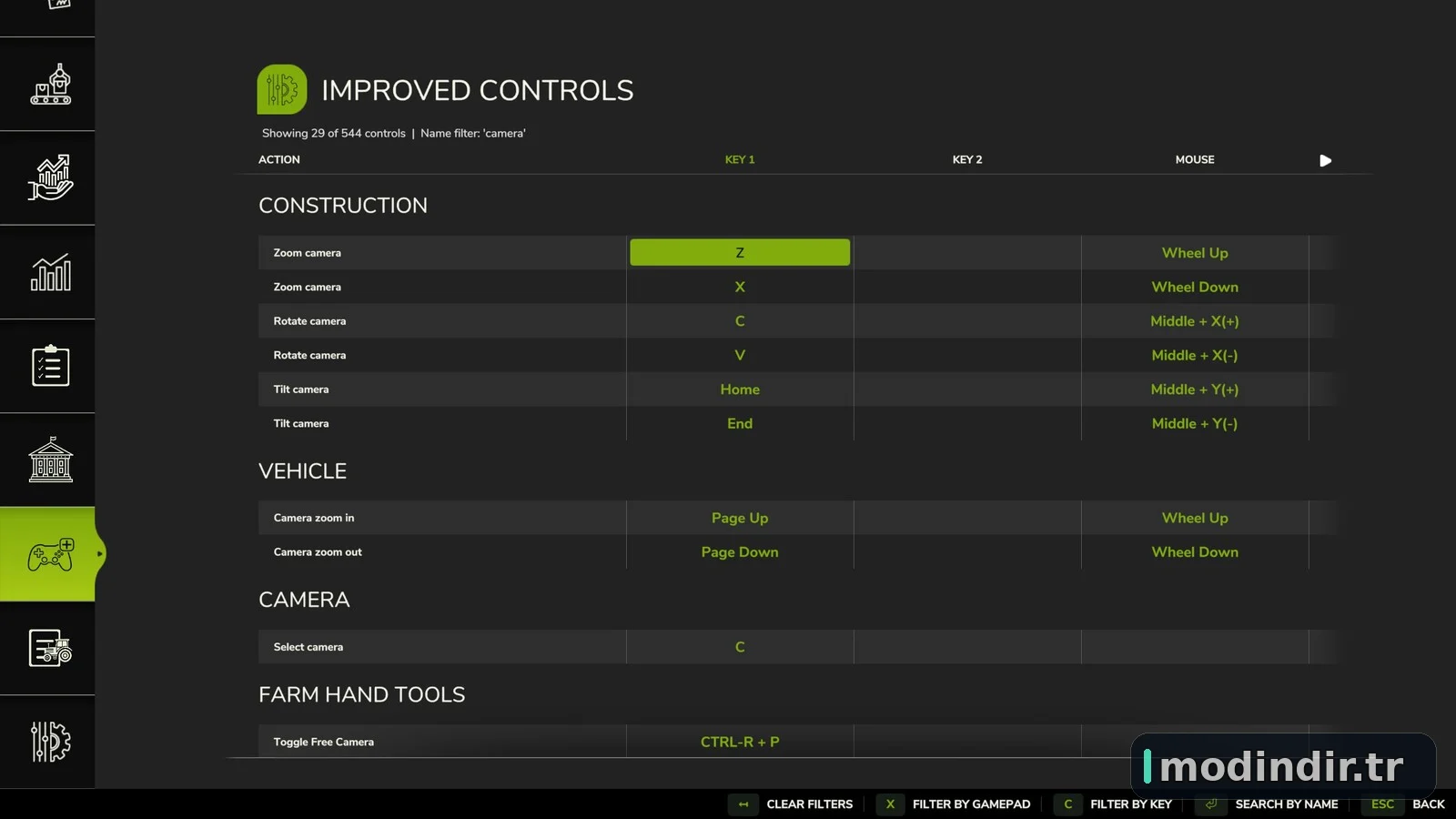Viewport: 1456px width, 819px height.
Task: Edit the CTRL-R + P Free Camera binding
Action: (740, 742)
